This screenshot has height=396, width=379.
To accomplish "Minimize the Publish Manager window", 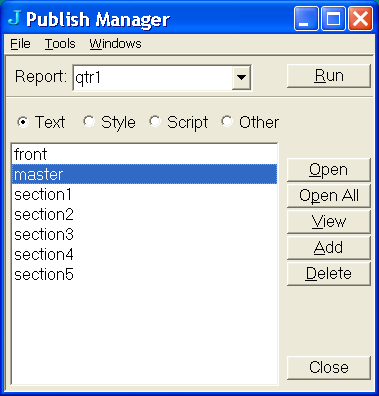I will coord(306,19).
